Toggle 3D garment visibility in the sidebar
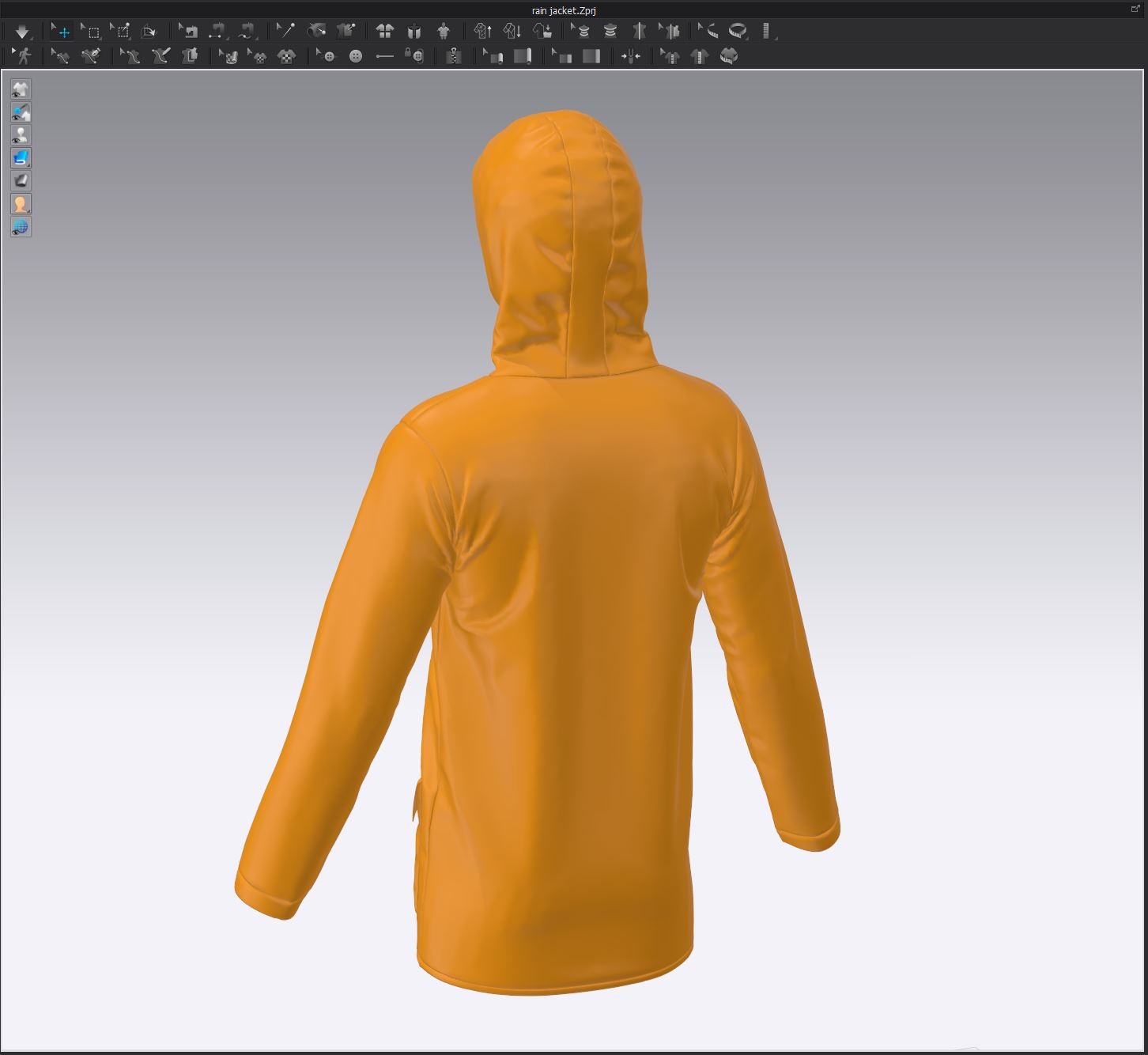 click(x=21, y=89)
